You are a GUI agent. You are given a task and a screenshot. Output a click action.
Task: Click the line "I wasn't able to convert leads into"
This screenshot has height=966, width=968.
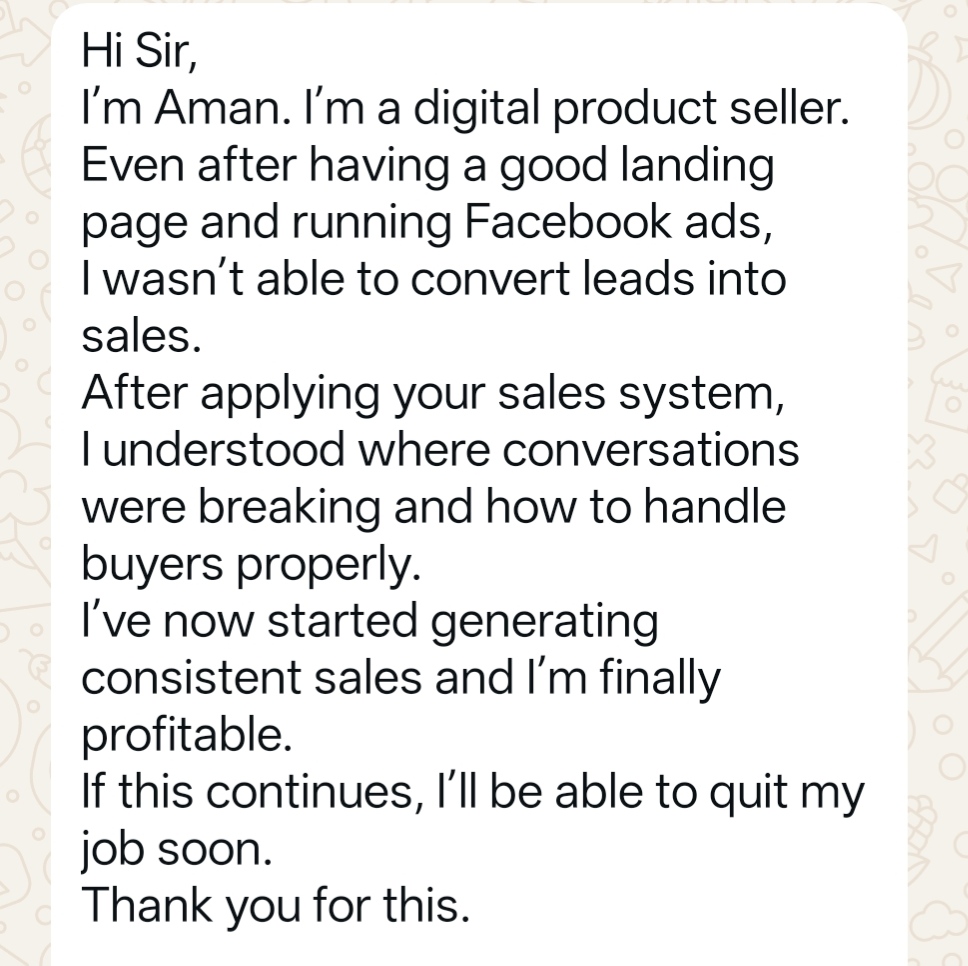click(433, 280)
